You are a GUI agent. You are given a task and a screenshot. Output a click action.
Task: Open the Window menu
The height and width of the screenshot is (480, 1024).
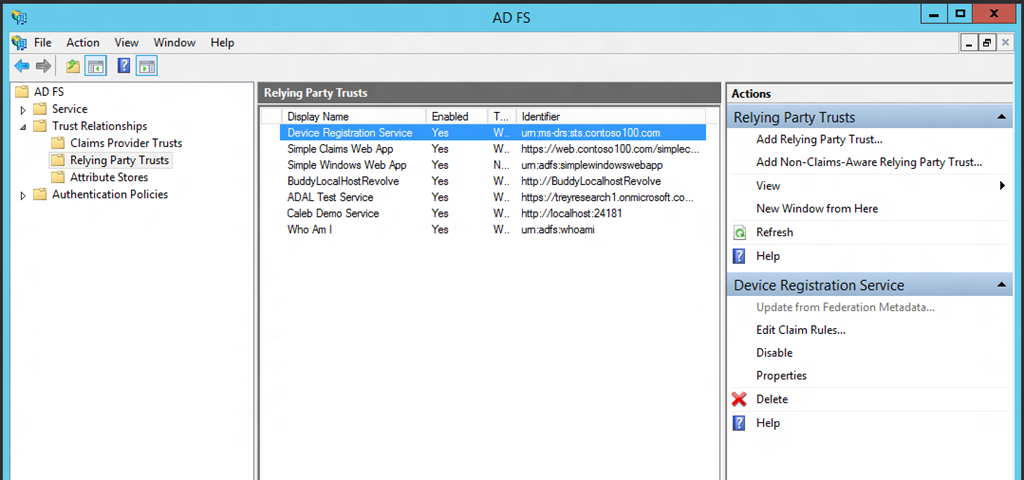[x=174, y=42]
